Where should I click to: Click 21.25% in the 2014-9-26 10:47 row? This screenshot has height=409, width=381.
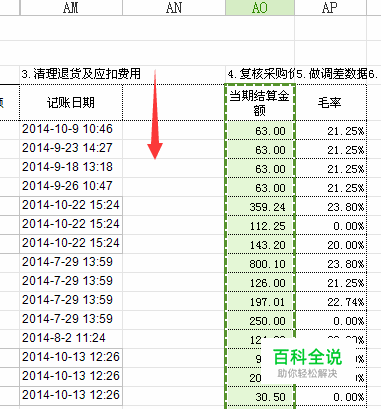pyautogui.click(x=331, y=187)
